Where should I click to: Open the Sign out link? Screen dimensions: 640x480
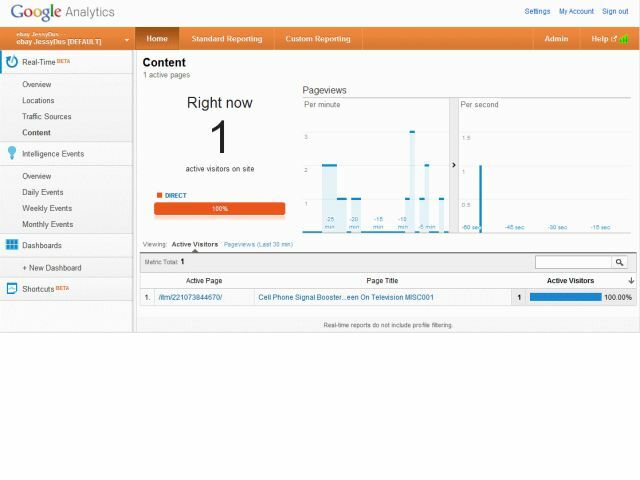tap(615, 11)
